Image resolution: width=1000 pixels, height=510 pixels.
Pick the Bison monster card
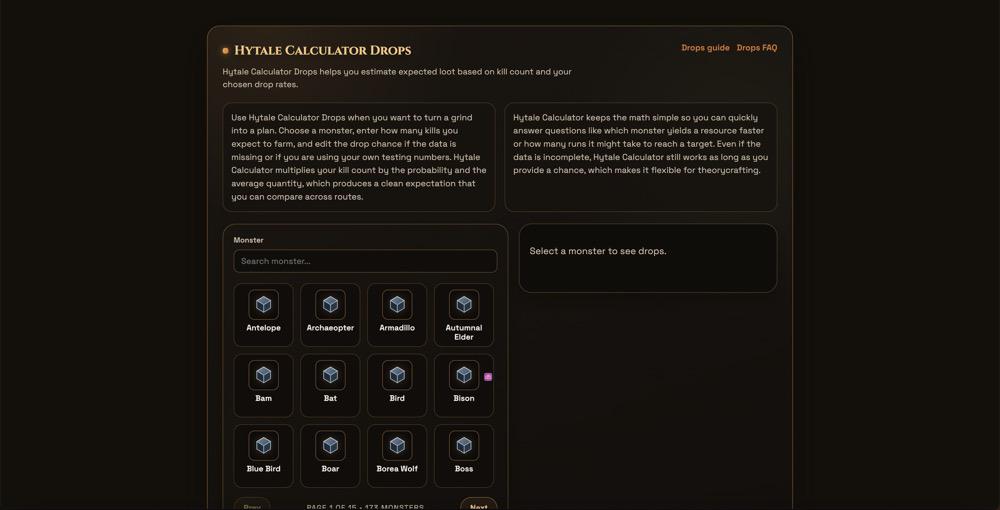tap(463, 385)
